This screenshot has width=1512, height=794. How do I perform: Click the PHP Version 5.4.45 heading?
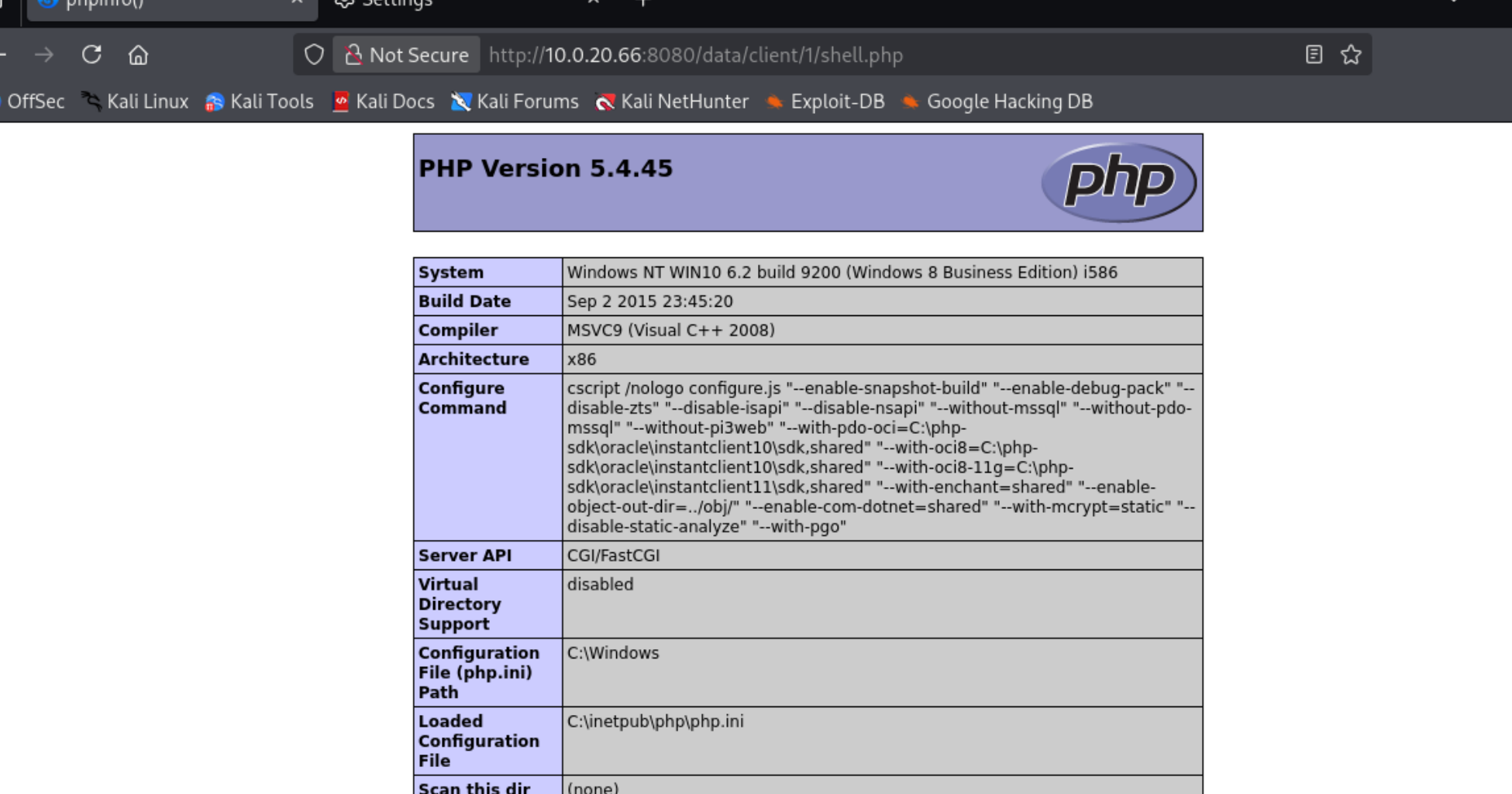pos(546,168)
